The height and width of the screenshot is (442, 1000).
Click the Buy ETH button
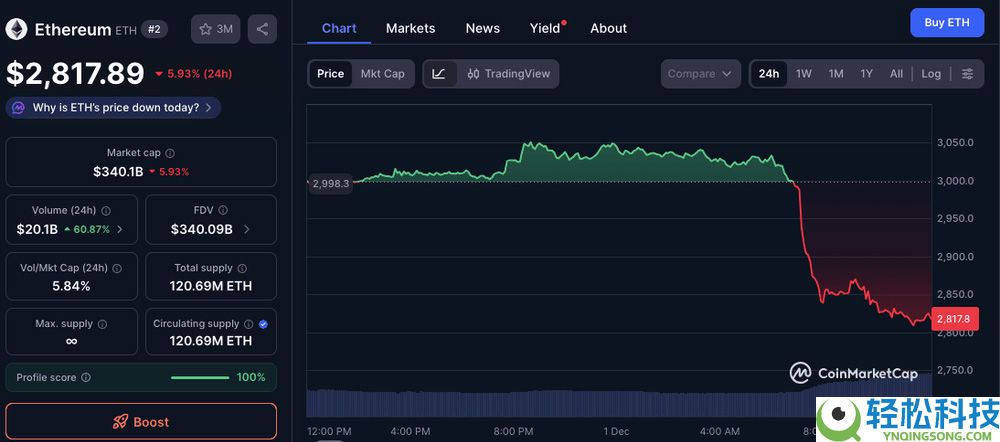(x=947, y=22)
